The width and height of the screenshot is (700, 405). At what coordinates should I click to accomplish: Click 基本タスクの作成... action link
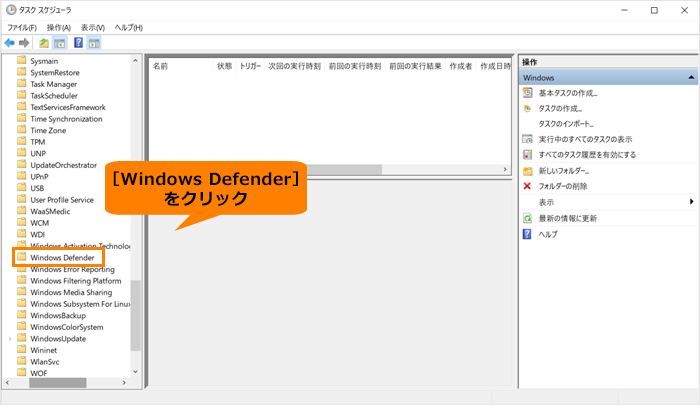(x=568, y=93)
